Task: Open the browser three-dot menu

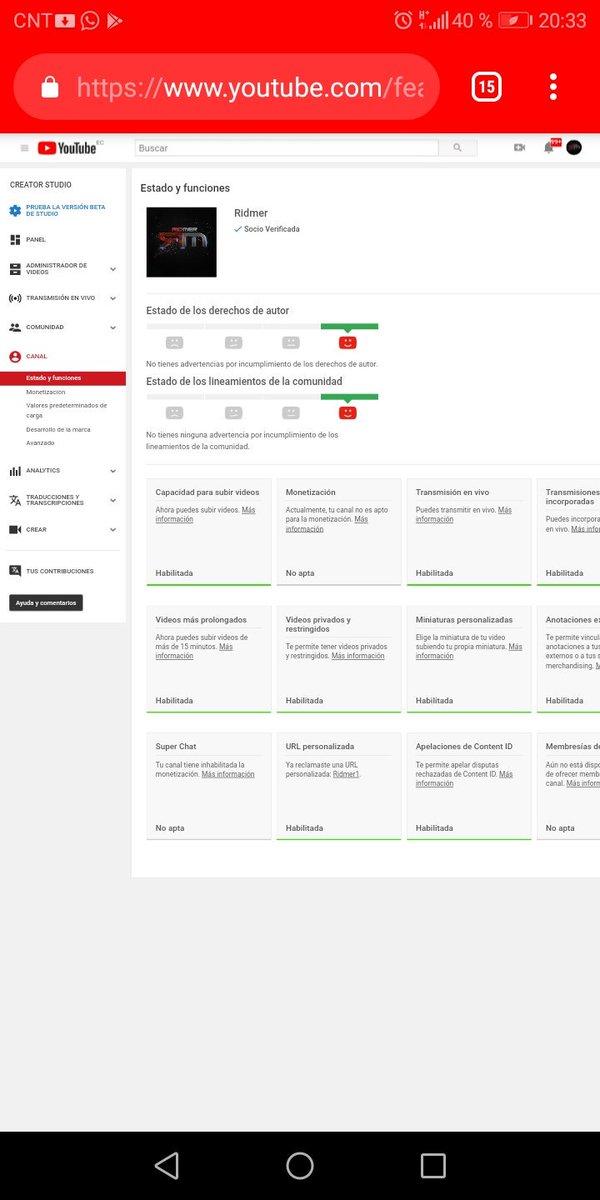Action: point(553,87)
